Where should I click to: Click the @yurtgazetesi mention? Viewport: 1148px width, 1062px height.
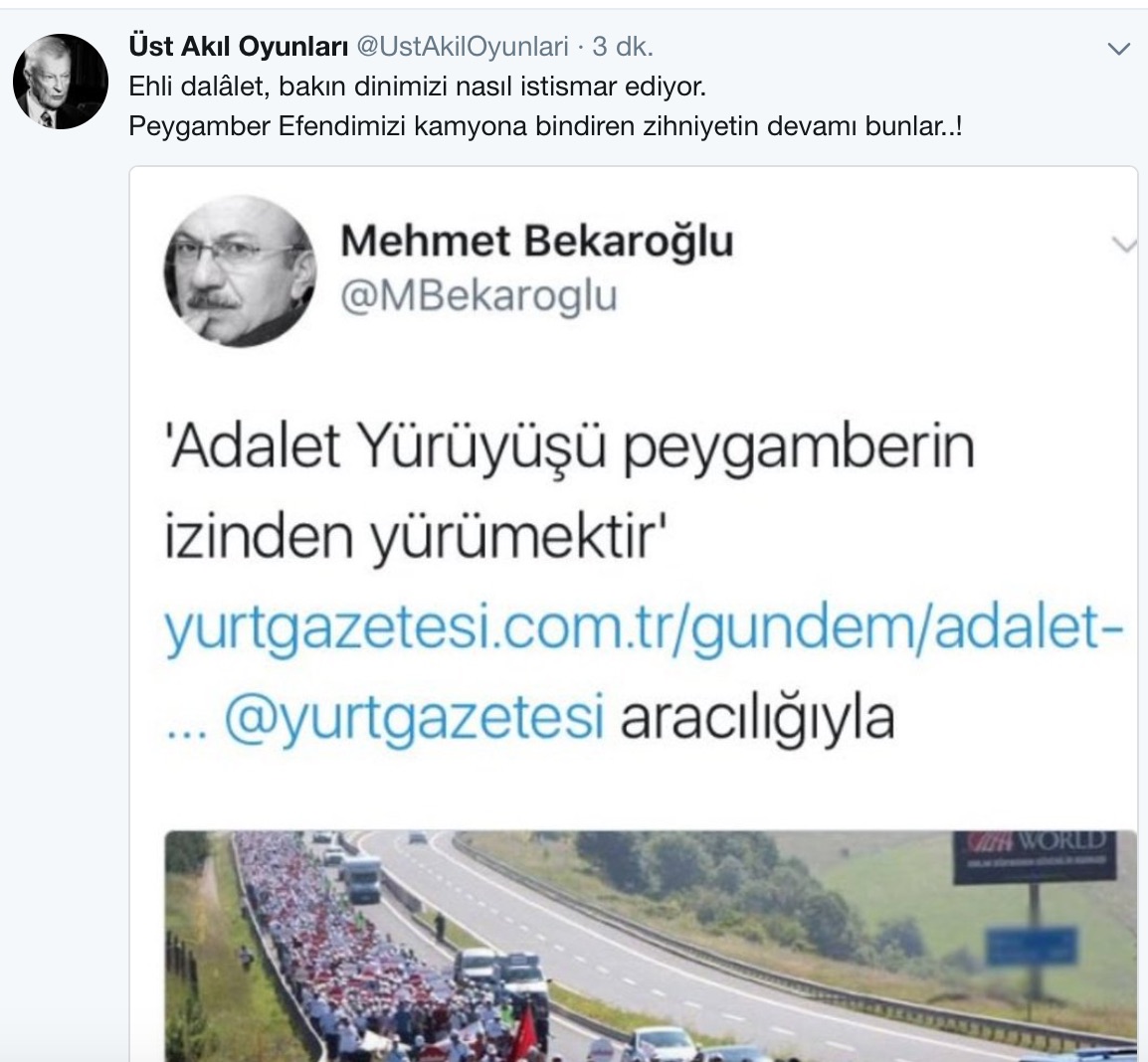(x=415, y=719)
